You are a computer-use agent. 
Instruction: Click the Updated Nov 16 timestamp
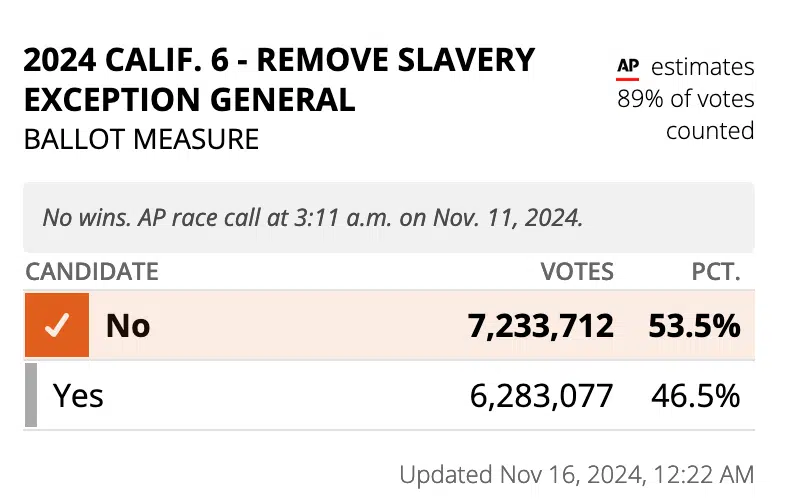pos(576,474)
